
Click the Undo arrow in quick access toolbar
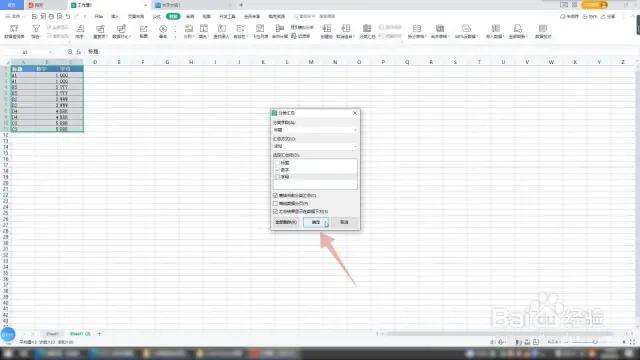coord(68,16)
